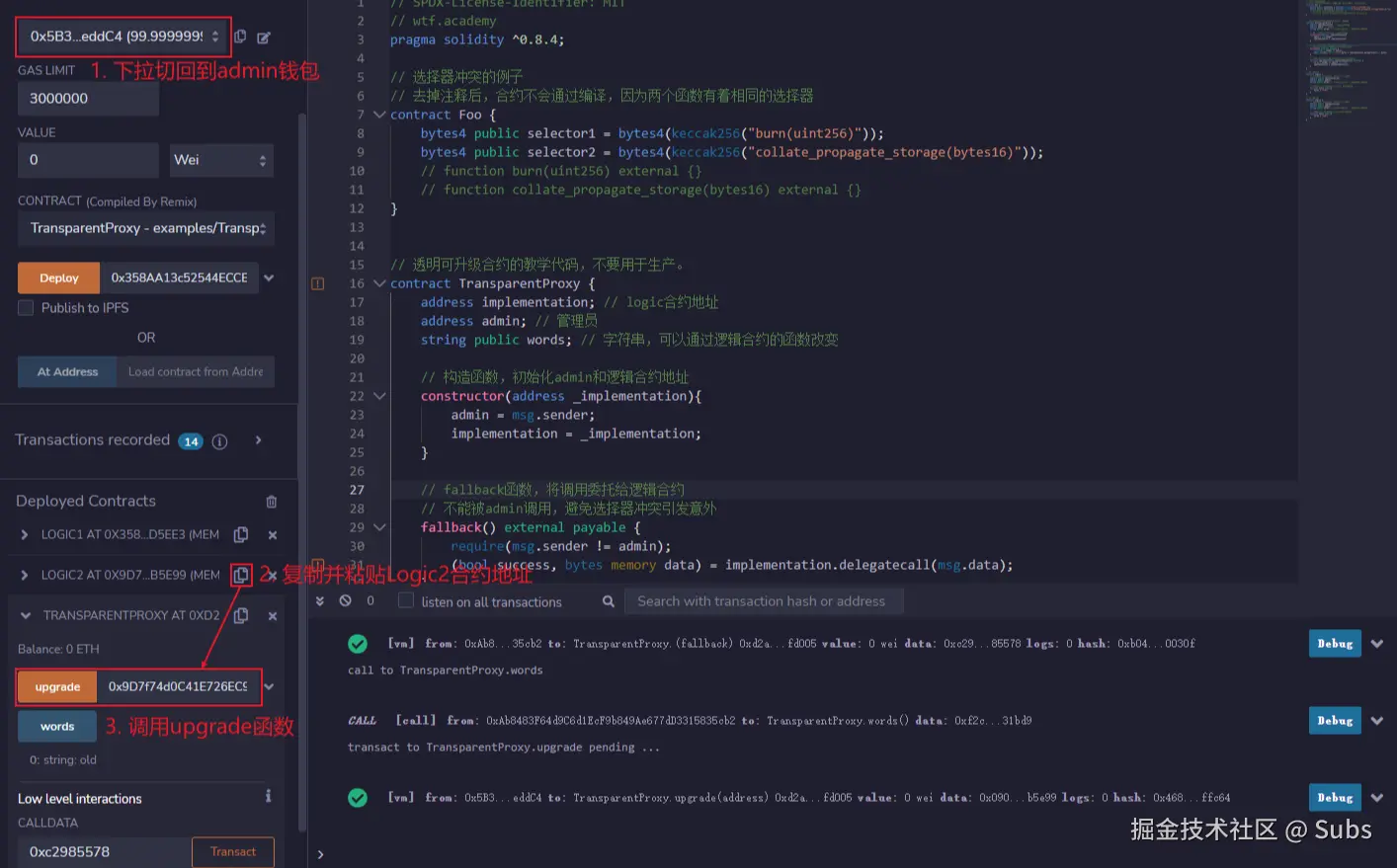Viewport: 1397px width, 868px height.
Task: Click the pending transactions counter in the terminal
Action: point(370,600)
